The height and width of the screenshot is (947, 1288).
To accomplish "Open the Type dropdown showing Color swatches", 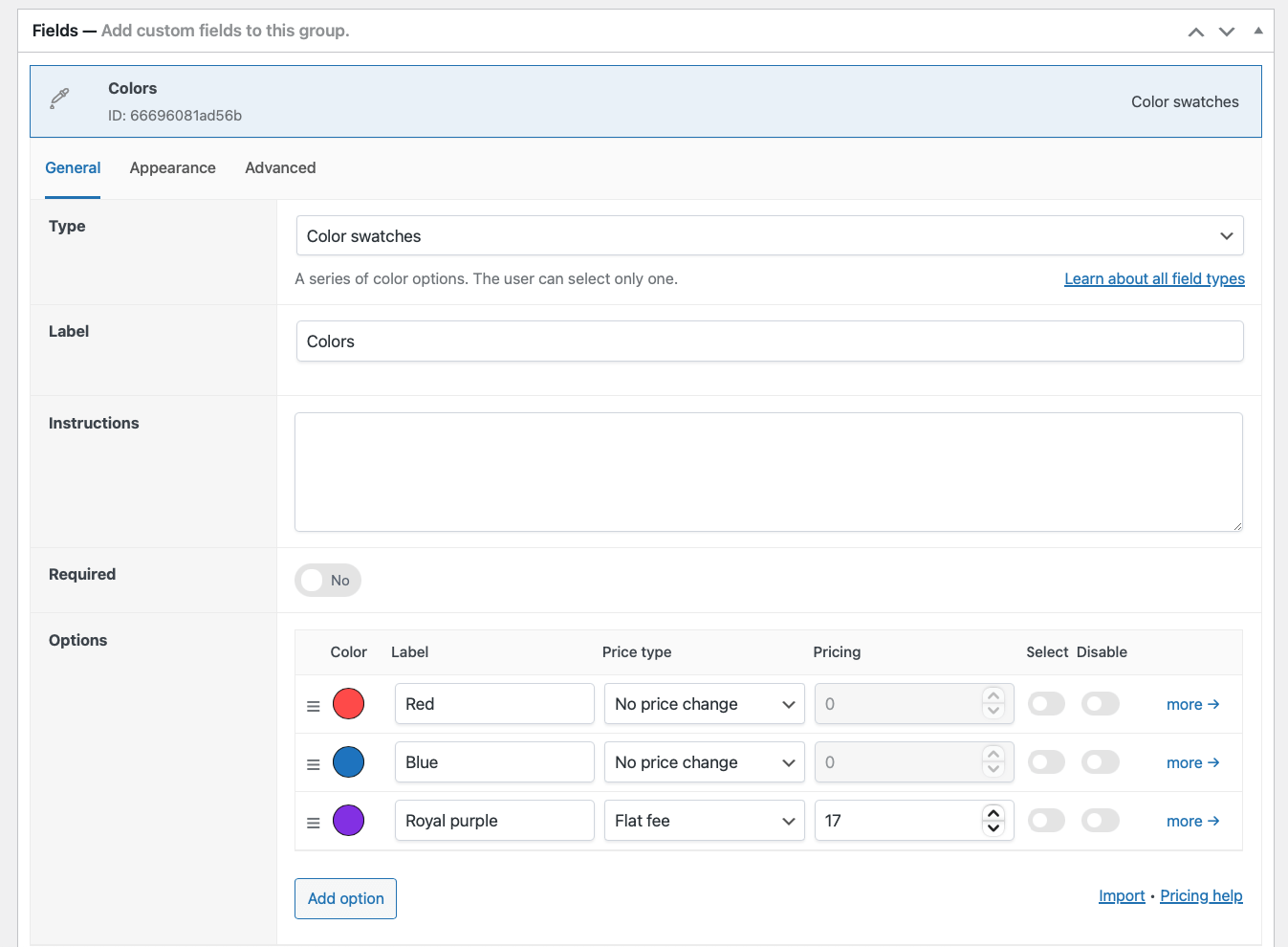I will [769, 235].
